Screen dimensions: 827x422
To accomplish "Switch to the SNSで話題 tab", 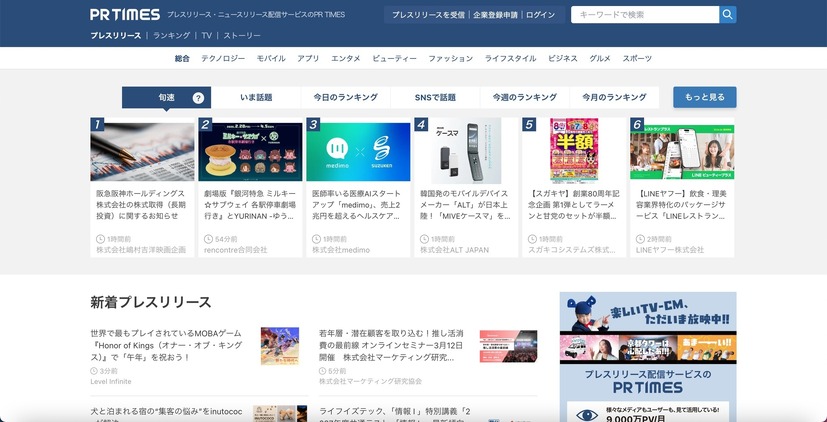I will click(x=435, y=98).
